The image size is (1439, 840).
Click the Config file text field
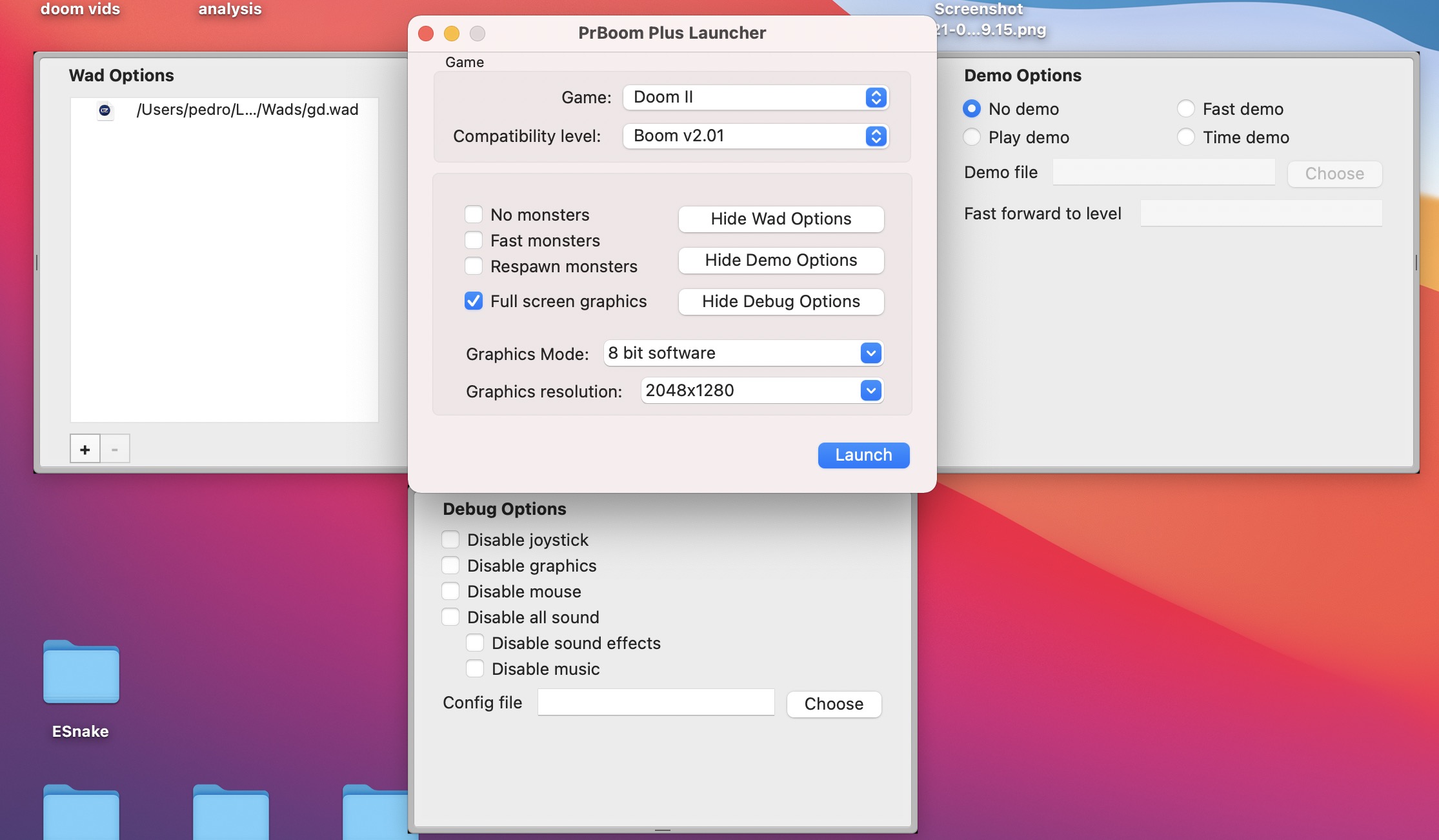point(656,702)
